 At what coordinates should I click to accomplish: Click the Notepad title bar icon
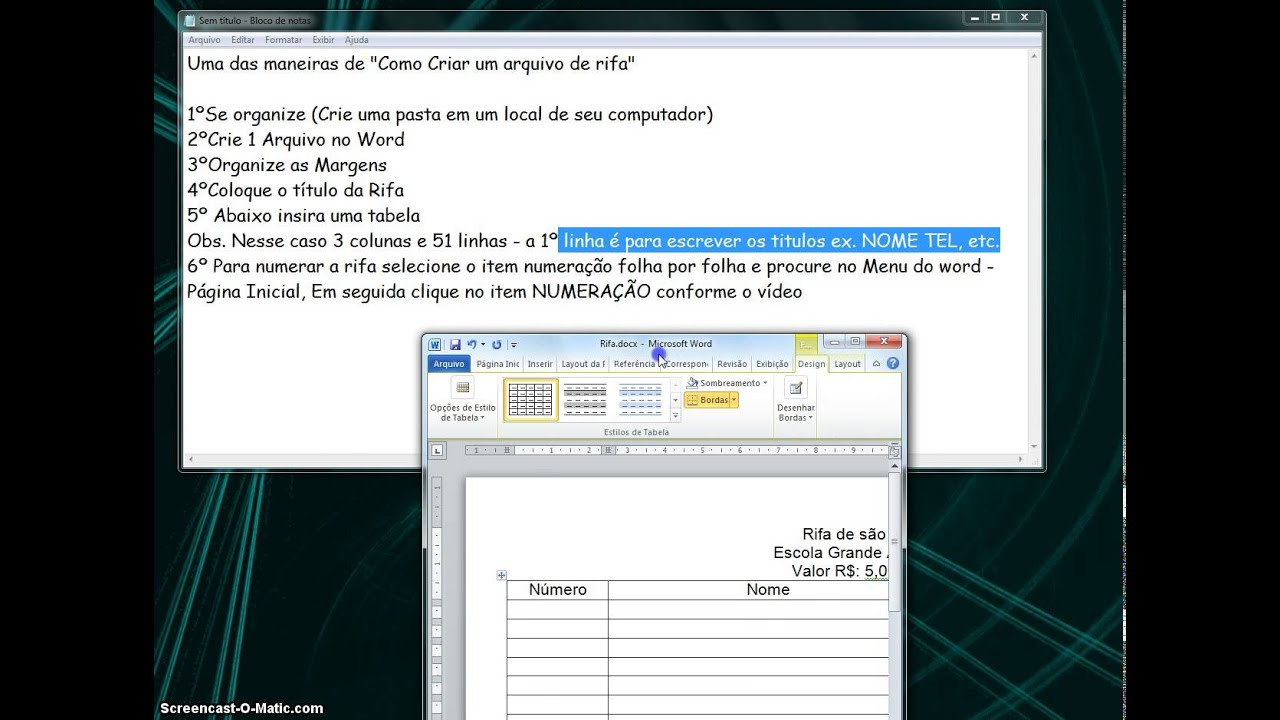click(190, 20)
